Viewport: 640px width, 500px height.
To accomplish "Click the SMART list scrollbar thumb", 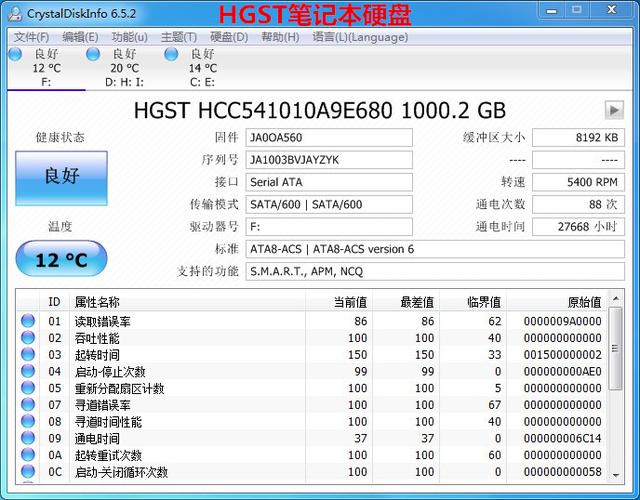I will tap(616, 349).
